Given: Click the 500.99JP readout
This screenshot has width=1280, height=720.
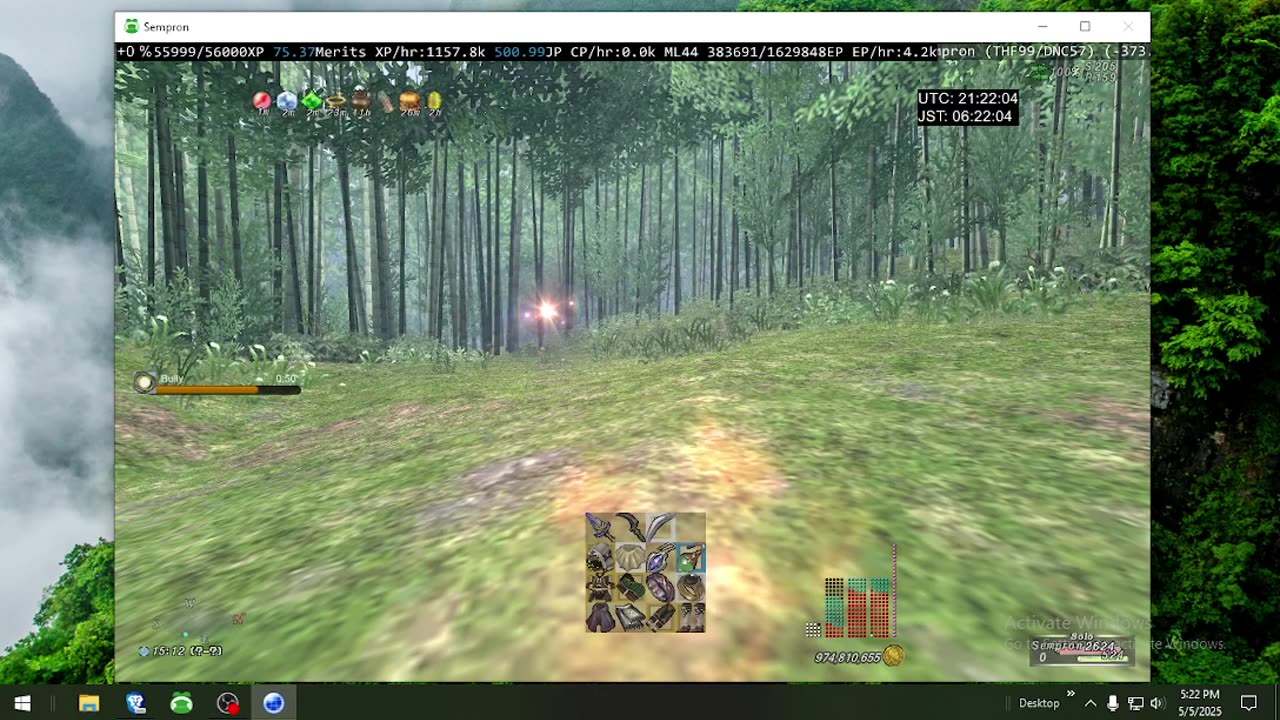Looking at the screenshot, I should (x=528, y=51).
